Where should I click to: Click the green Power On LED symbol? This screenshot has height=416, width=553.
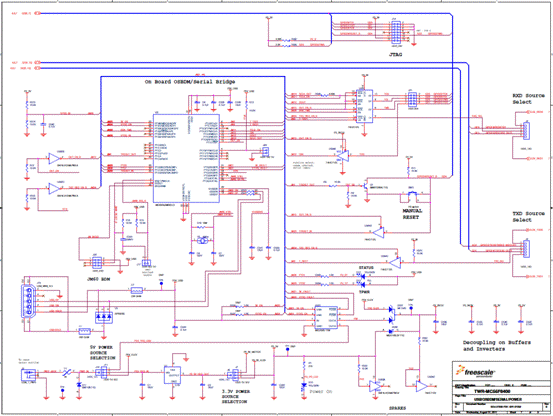pos(304,387)
